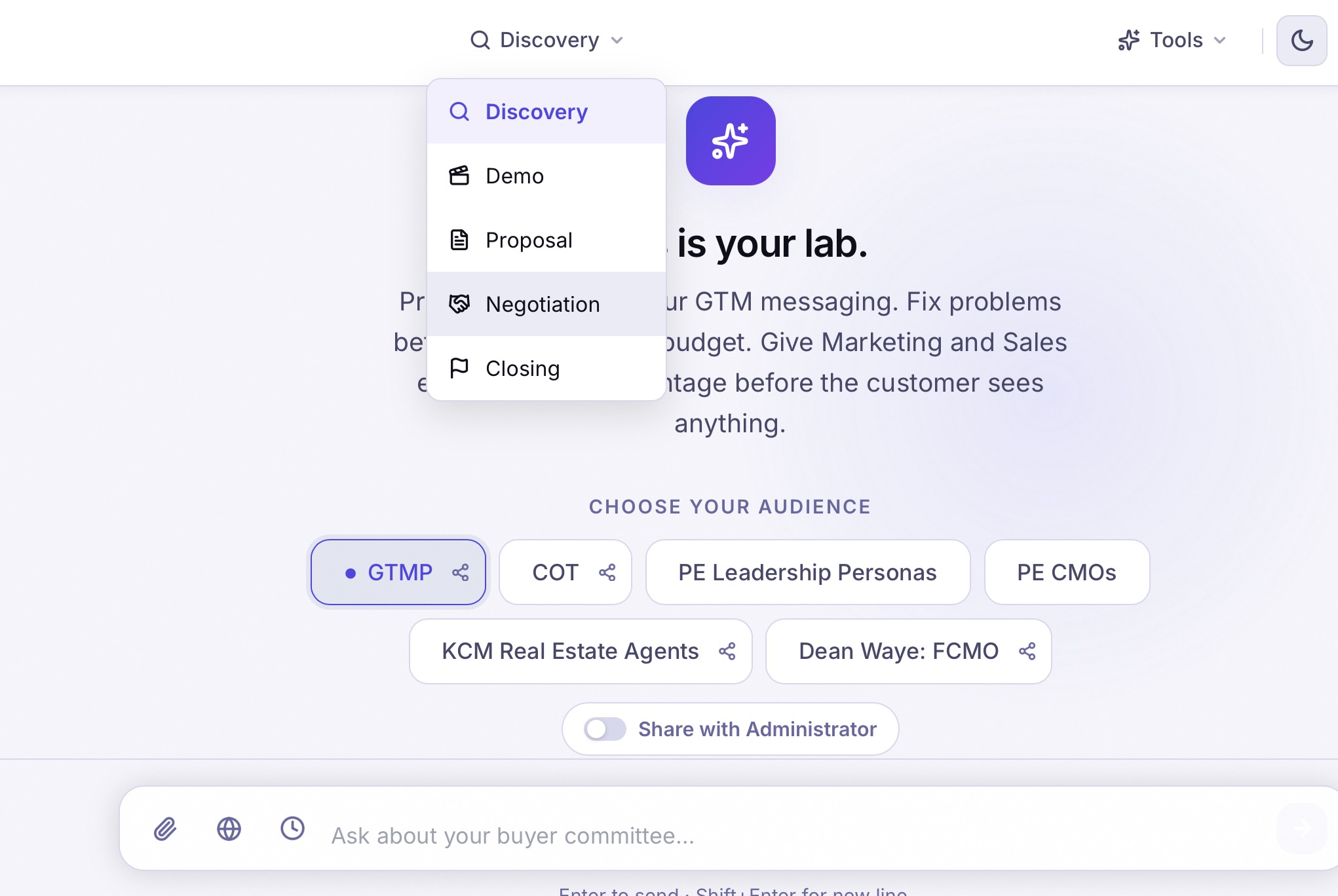
Task: Click the handshake icon beside Negotiation
Action: click(x=460, y=304)
